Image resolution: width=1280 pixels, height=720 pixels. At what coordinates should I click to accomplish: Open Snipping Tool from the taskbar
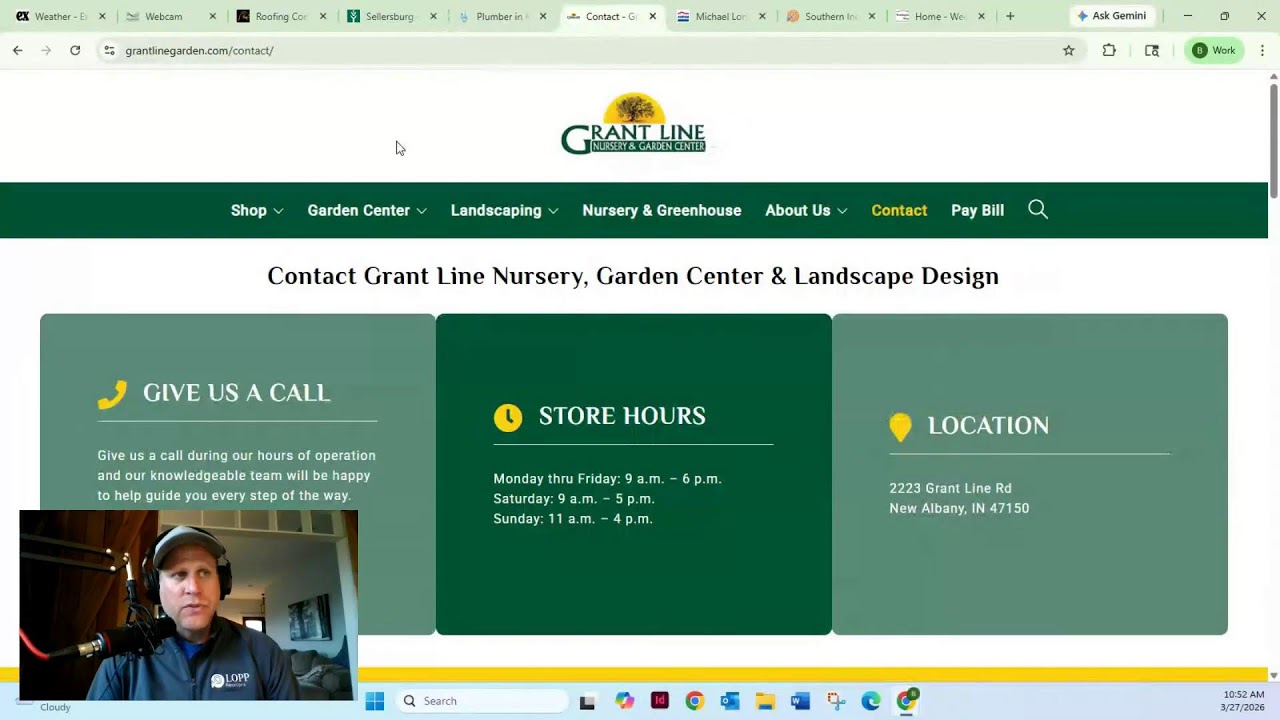[836, 701]
